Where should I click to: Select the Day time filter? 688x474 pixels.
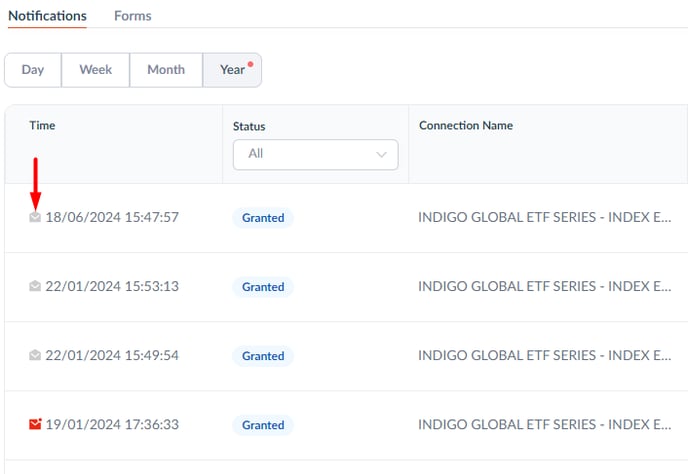pyautogui.click(x=33, y=70)
